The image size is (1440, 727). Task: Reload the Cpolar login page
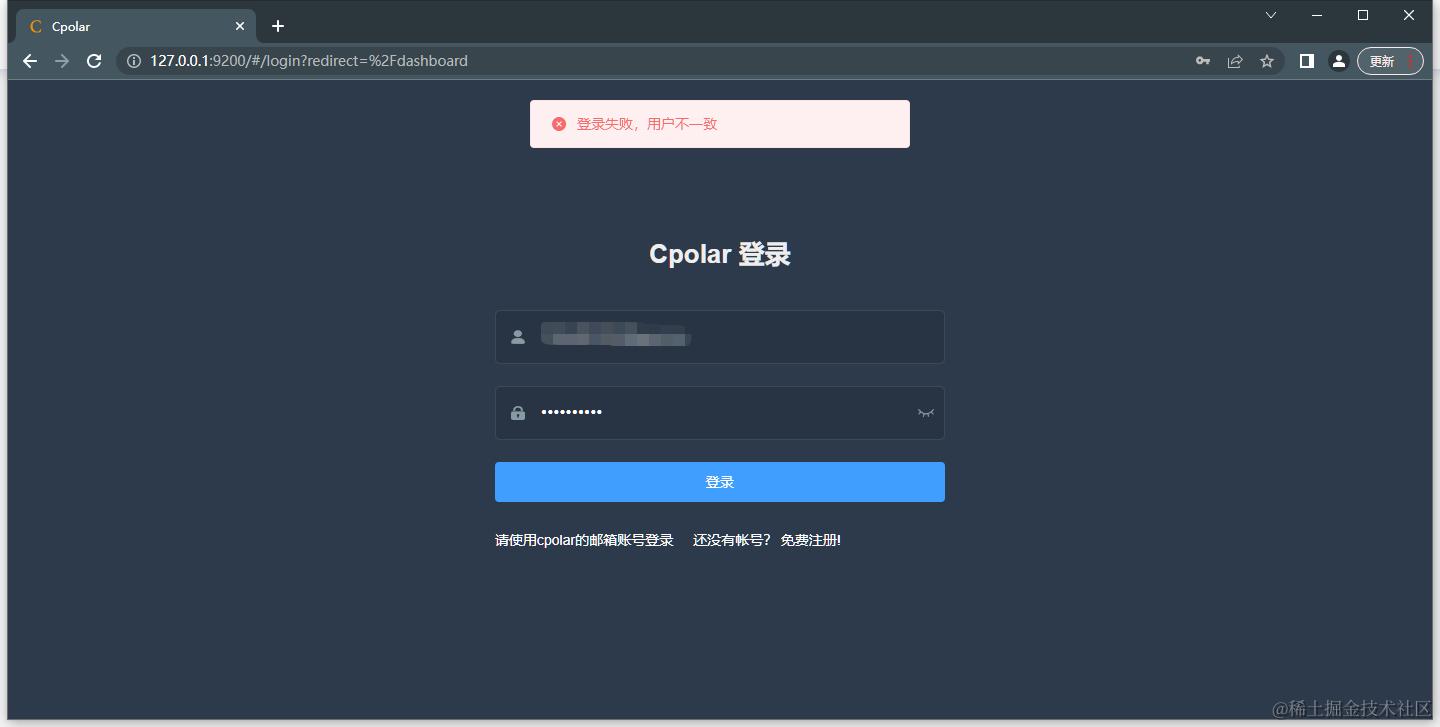[x=94, y=61]
